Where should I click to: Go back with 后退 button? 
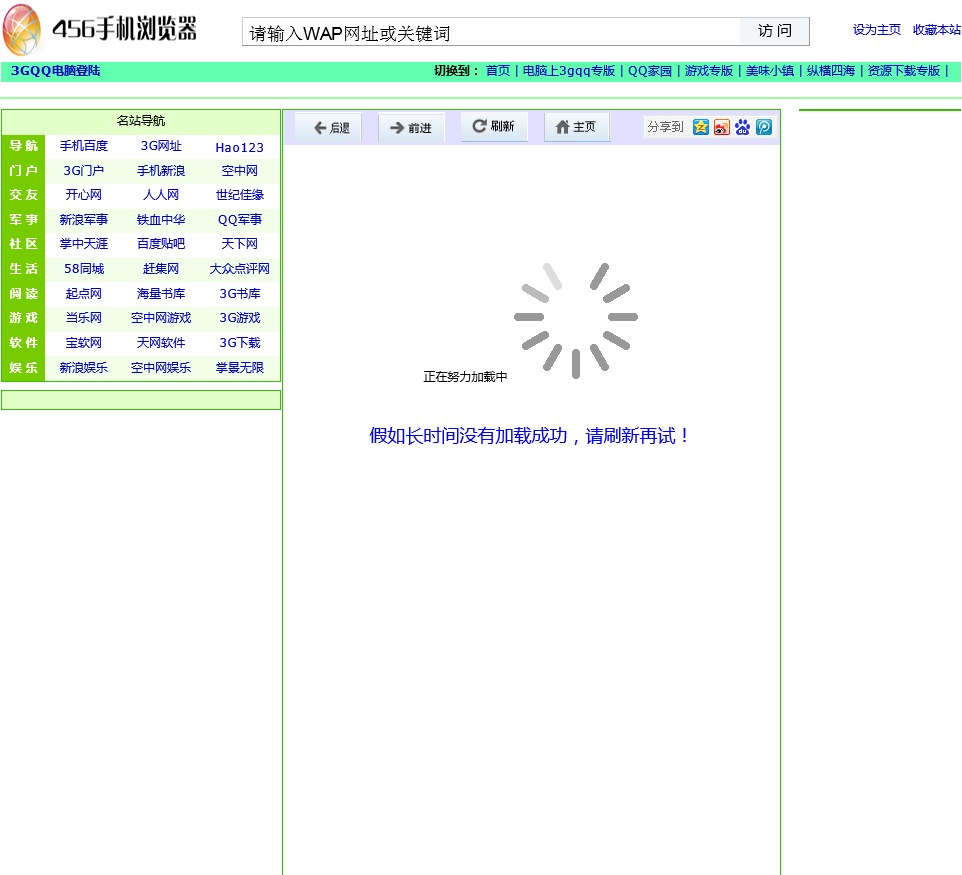click(328, 128)
